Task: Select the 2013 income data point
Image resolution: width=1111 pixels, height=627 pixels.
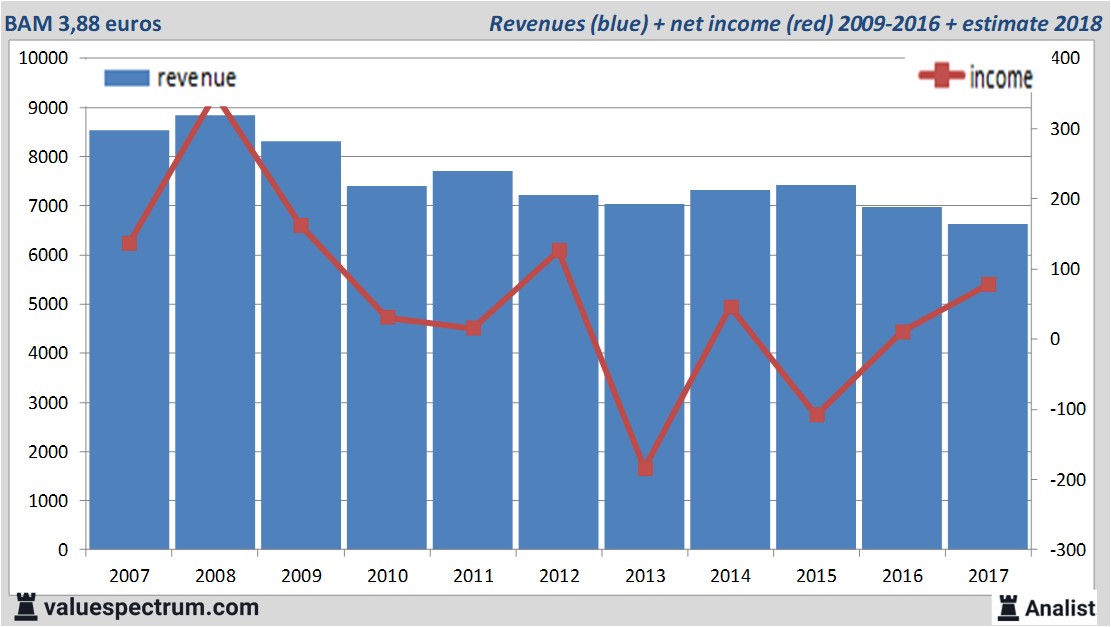Action: click(645, 467)
